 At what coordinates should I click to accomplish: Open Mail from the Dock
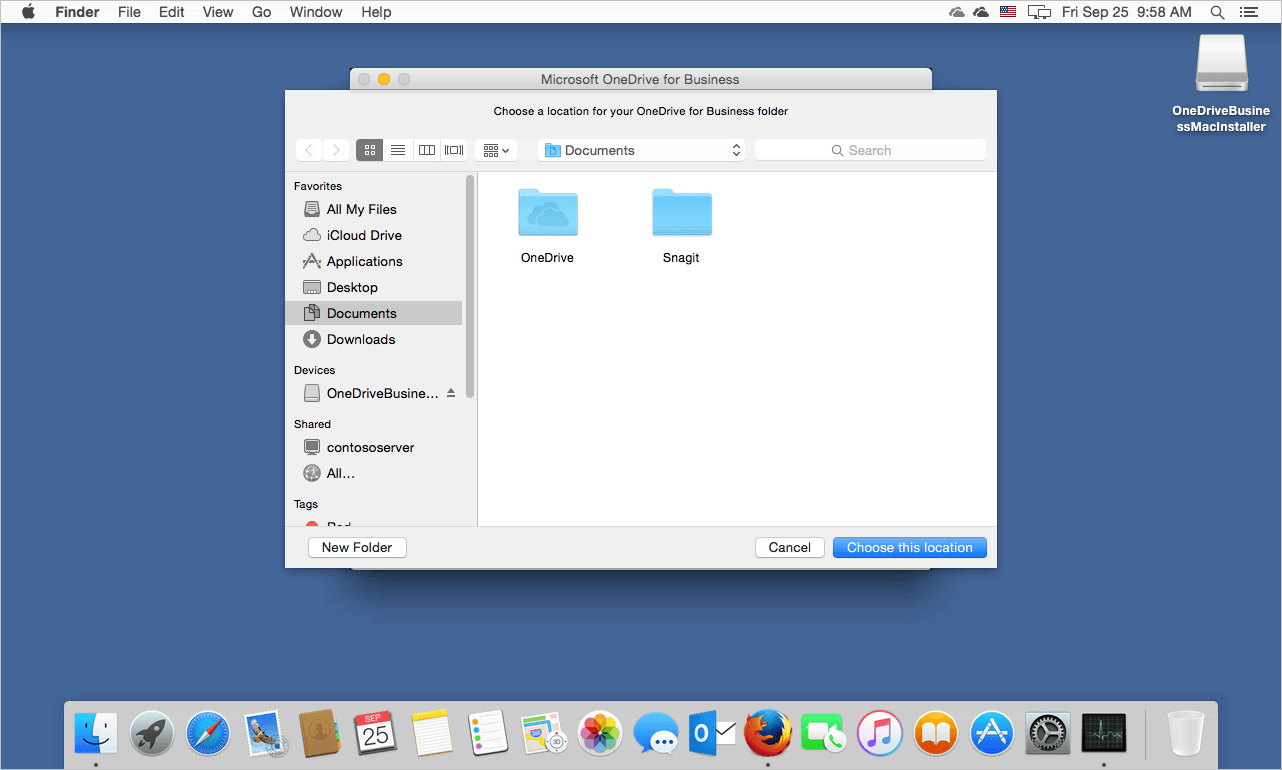(x=265, y=734)
